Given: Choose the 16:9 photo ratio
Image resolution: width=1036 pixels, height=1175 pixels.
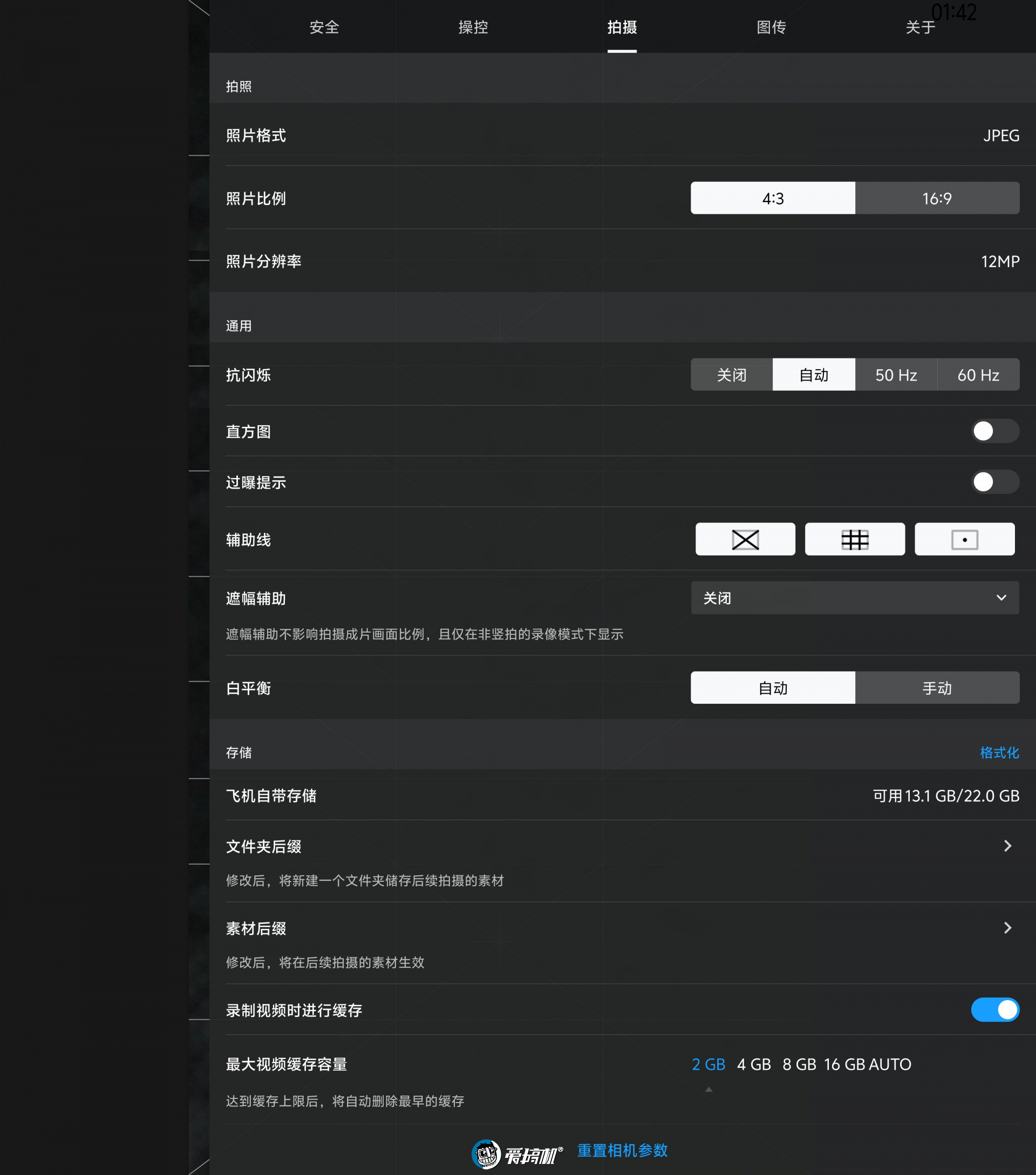Looking at the screenshot, I should (x=937, y=198).
